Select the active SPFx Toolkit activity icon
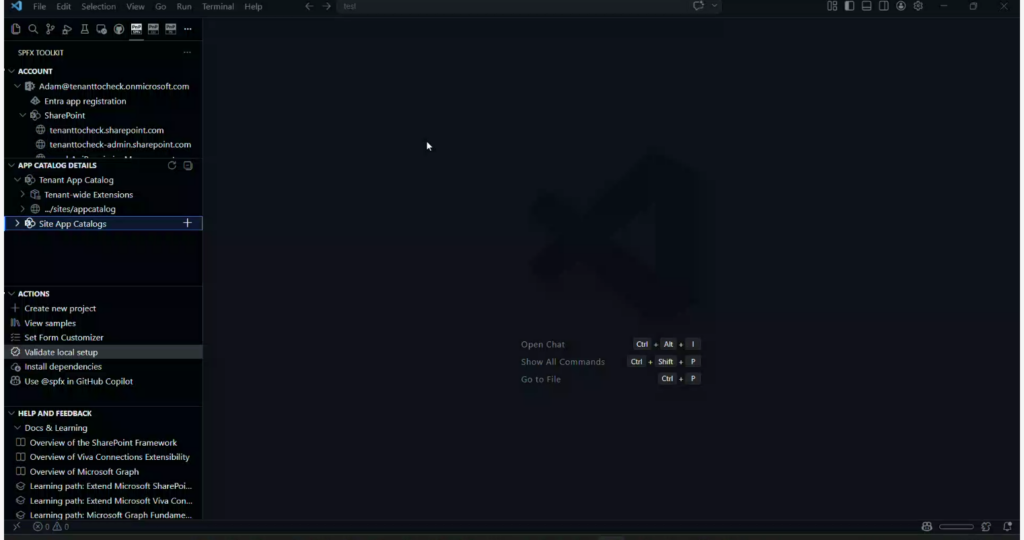 [x=136, y=29]
